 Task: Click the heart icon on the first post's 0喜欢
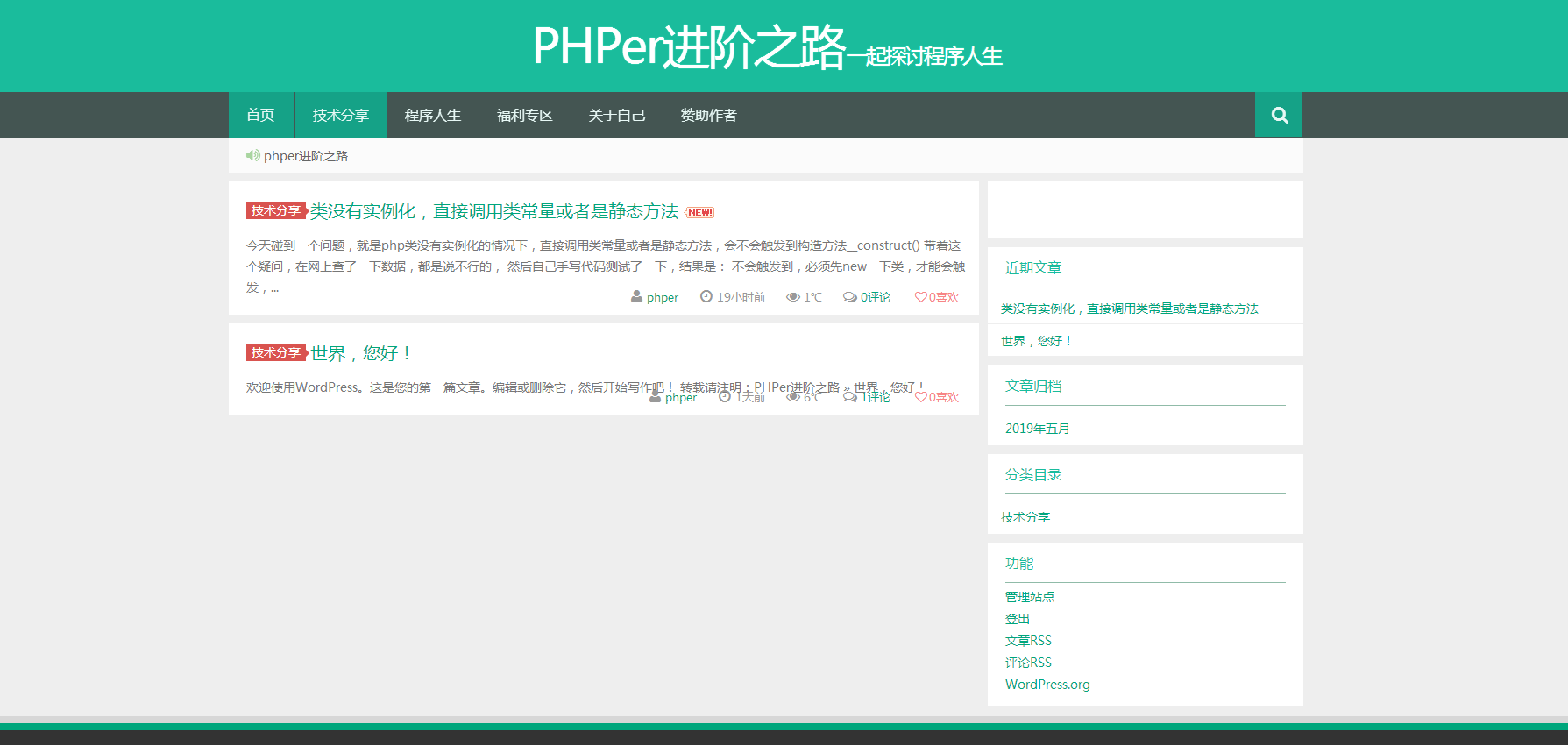pos(920,297)
